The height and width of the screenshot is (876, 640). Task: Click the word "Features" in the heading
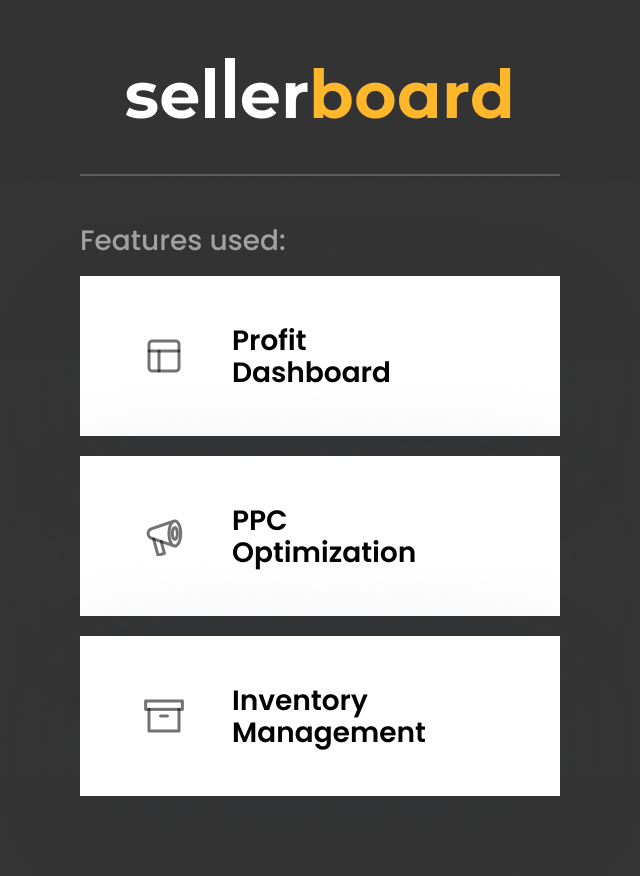coord(127,241)
